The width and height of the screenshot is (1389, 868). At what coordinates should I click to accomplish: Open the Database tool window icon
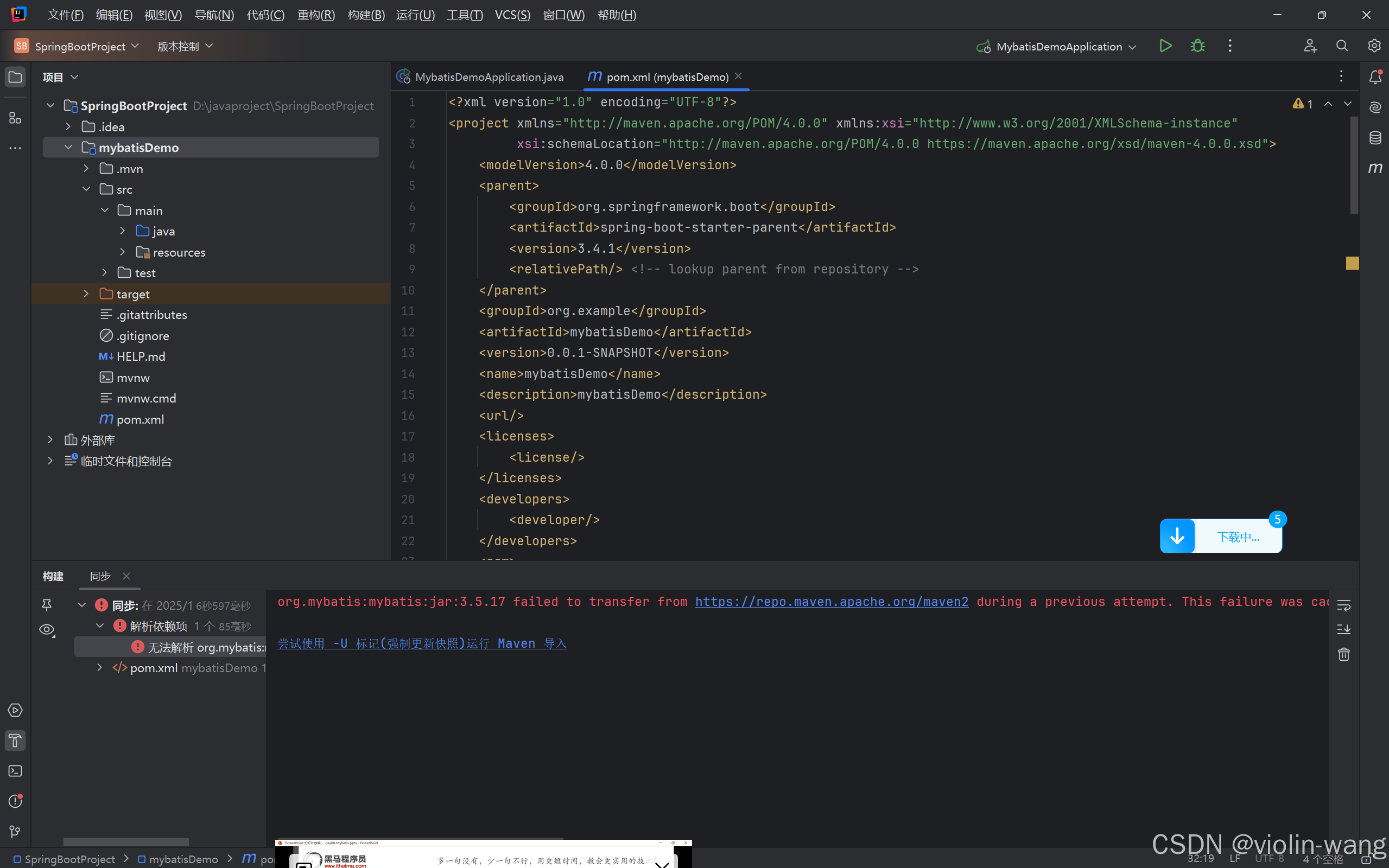[x=1375, y=138]
